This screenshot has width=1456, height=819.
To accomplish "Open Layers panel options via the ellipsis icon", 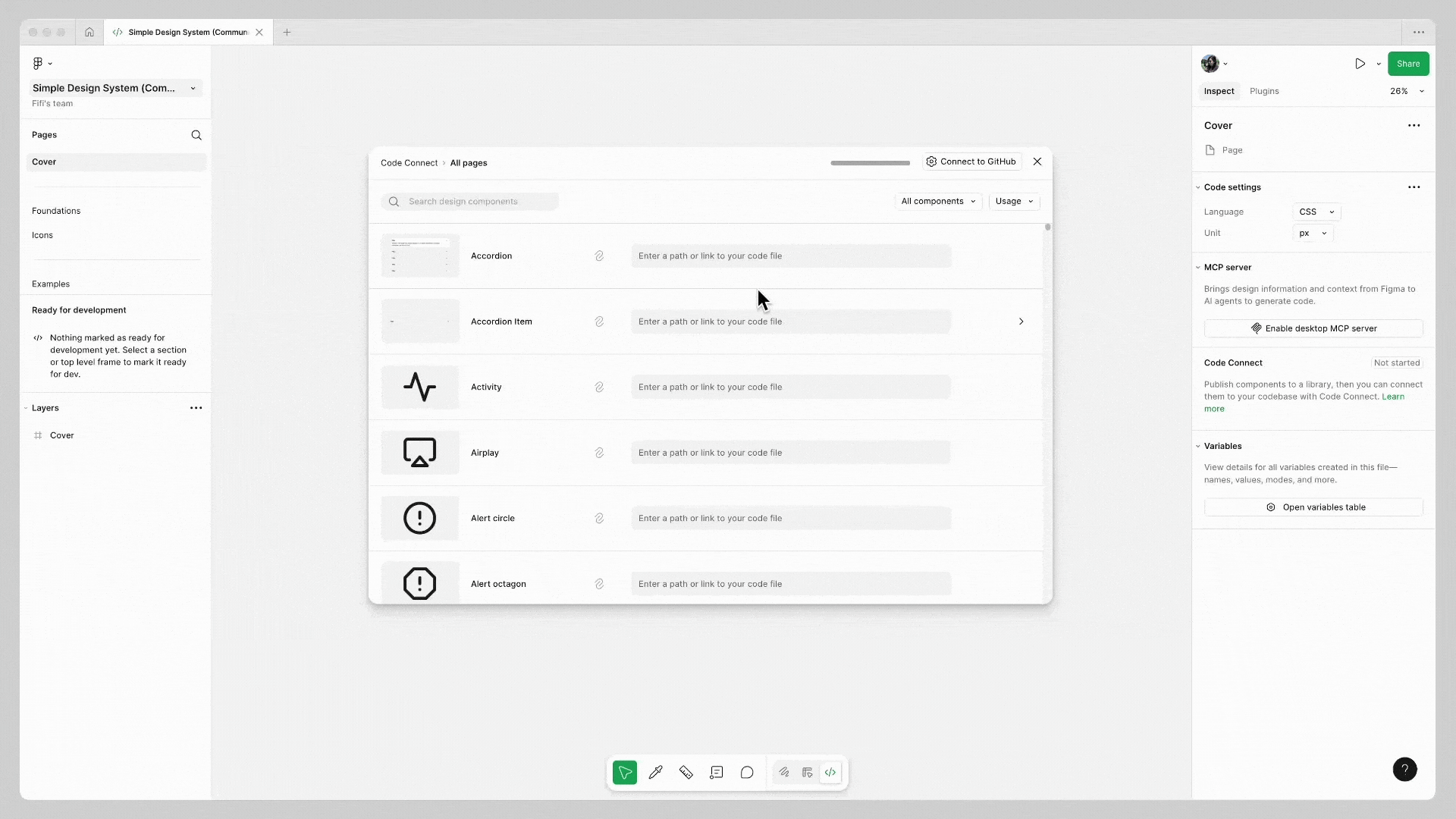I will point(196,408).
